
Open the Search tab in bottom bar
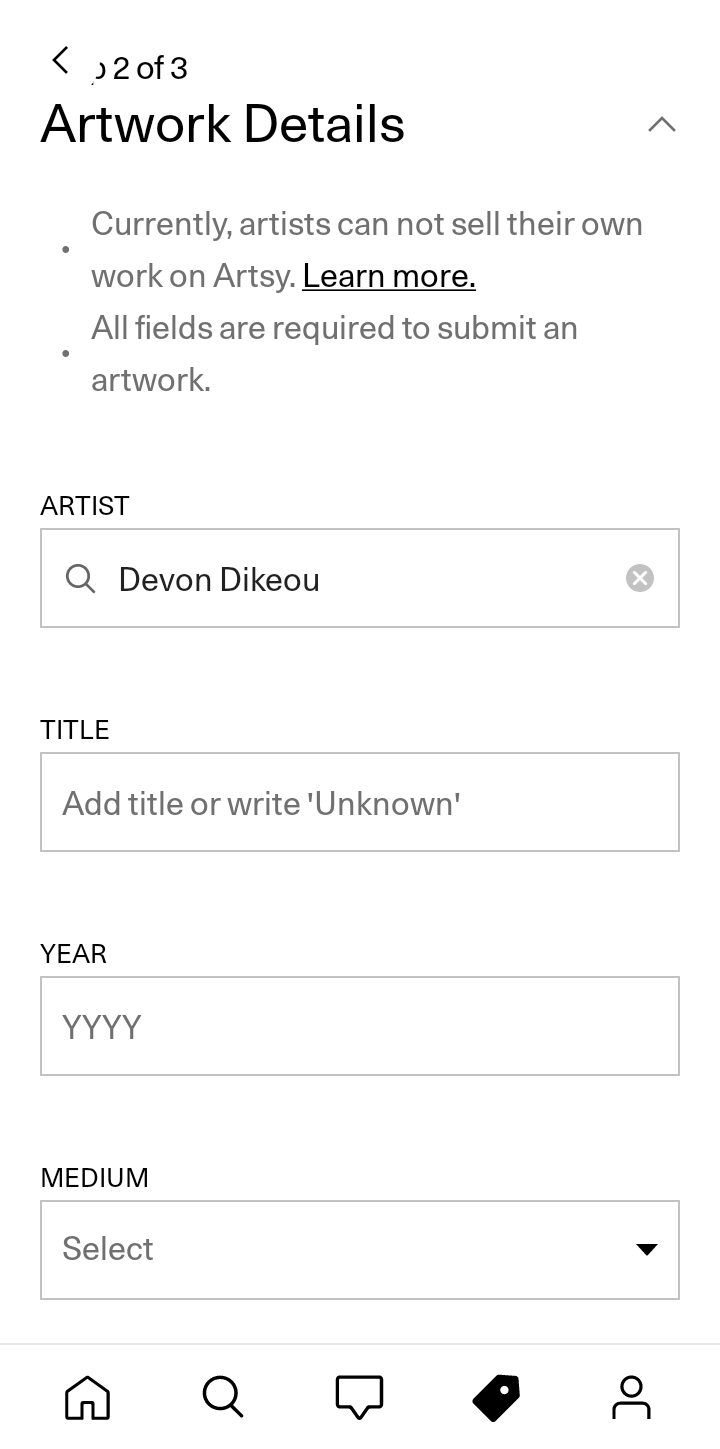pyautogui.click(x=223, y=1397)
